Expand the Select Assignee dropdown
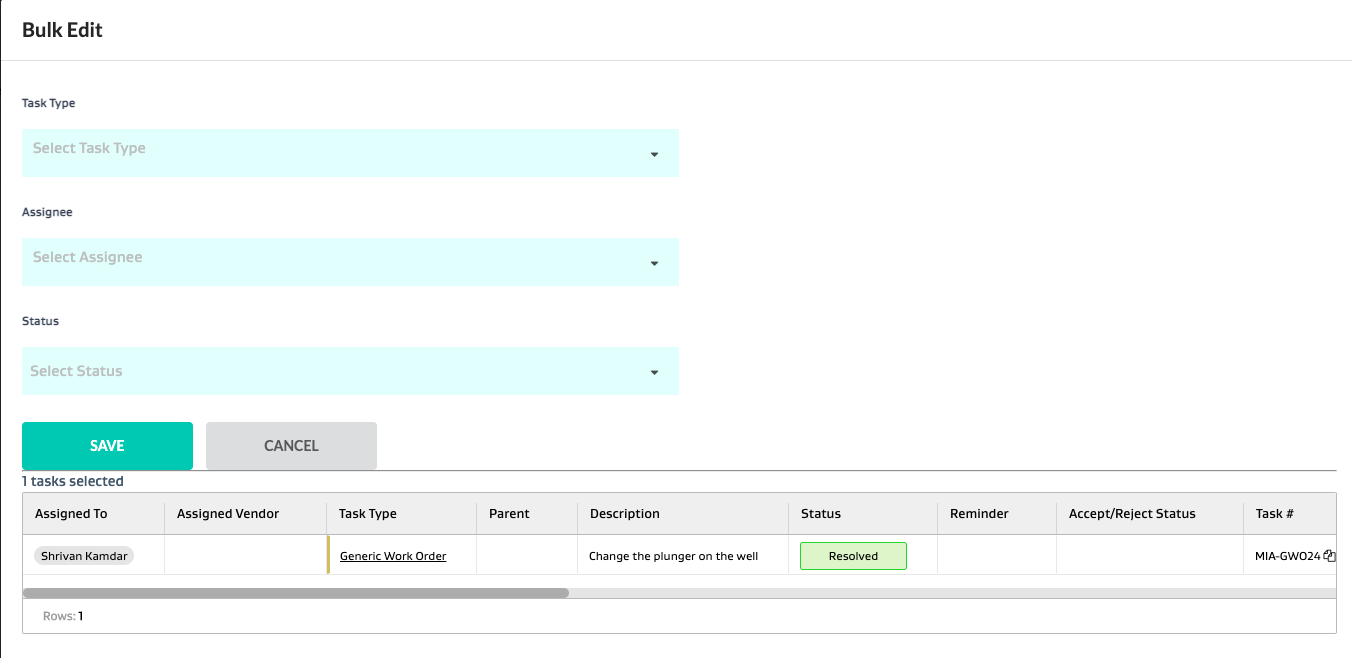 point(350,262)
